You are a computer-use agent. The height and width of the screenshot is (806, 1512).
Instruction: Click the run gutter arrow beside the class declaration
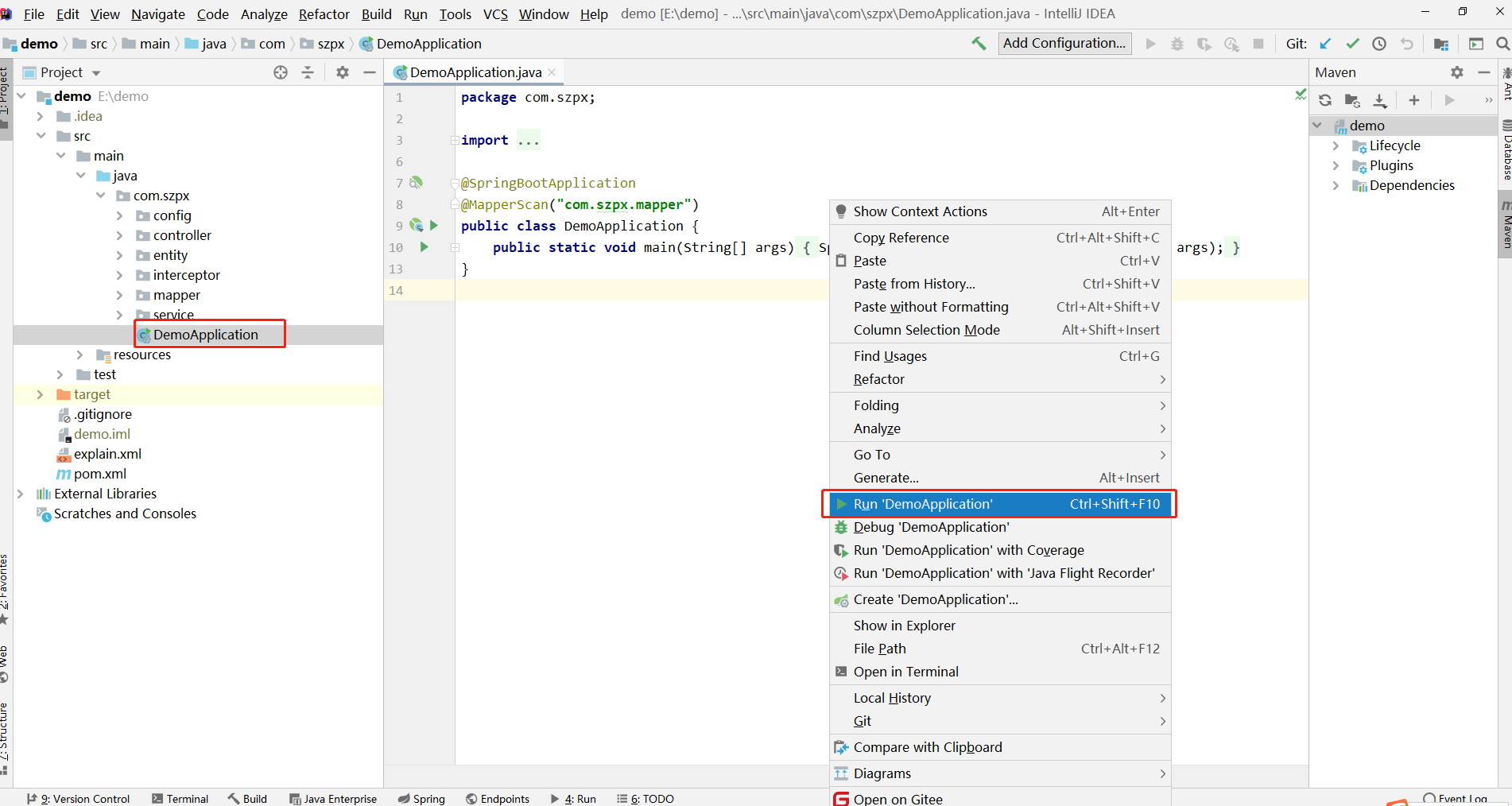click(x=434, y=226)
